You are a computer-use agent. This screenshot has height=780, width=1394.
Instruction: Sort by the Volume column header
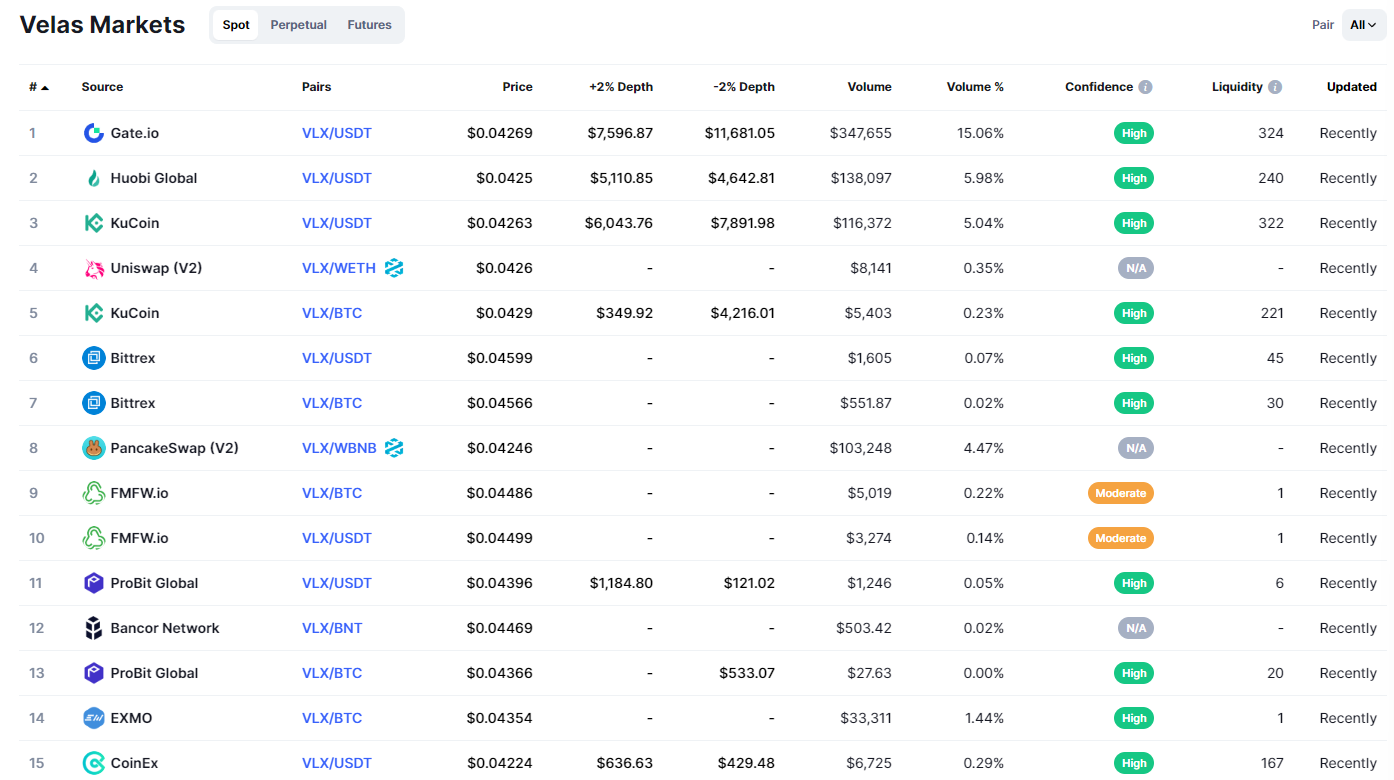coord(869,87)
